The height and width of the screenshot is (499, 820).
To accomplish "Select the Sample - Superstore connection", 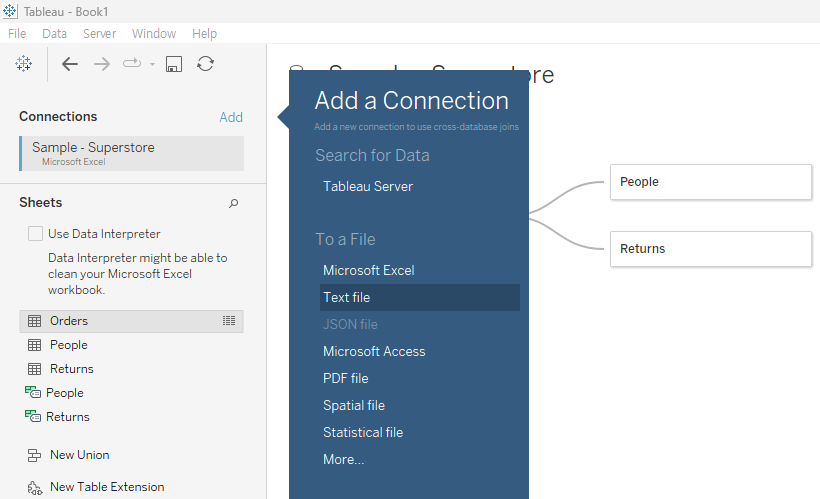I will [x=131, y=153].
